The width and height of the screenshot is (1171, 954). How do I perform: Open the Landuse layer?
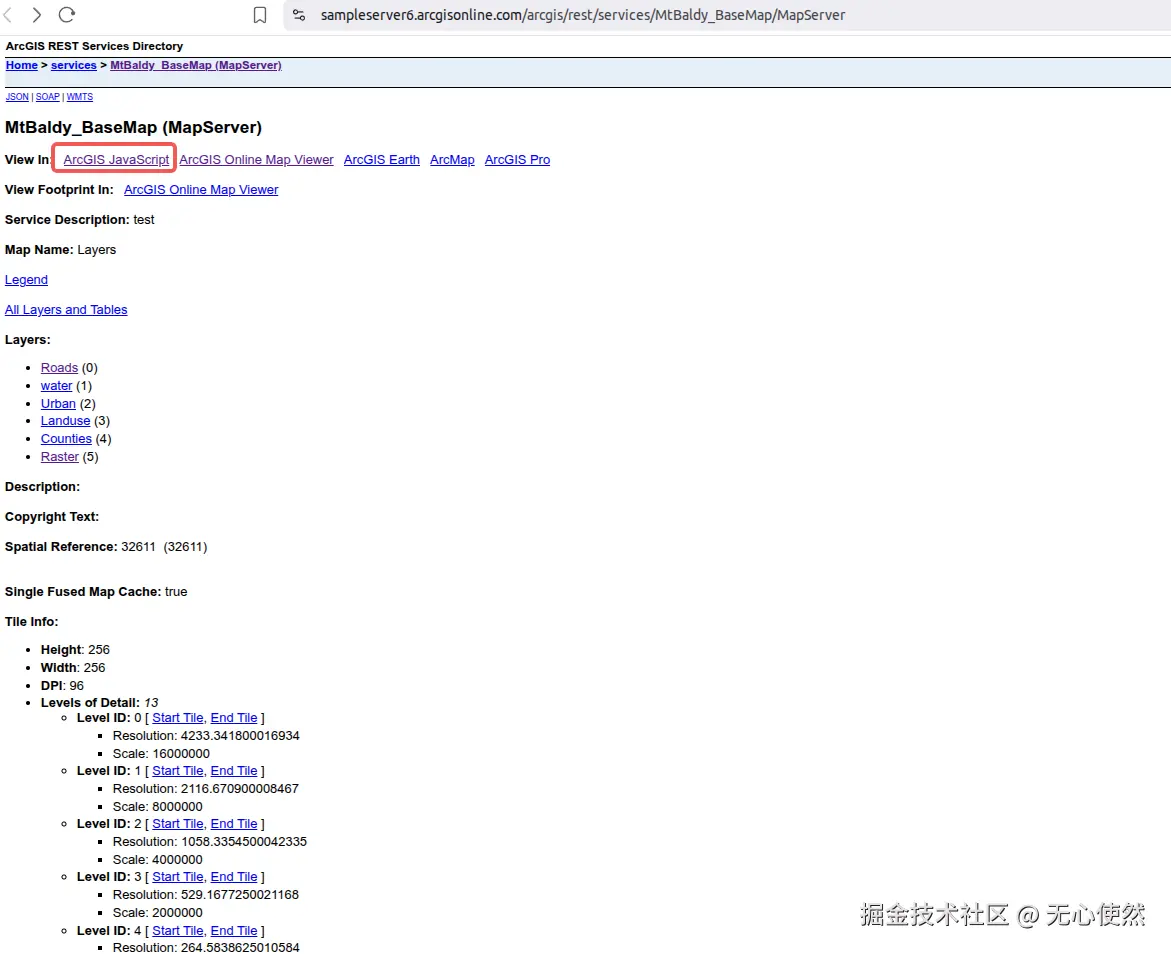click(x=65, y=421)
